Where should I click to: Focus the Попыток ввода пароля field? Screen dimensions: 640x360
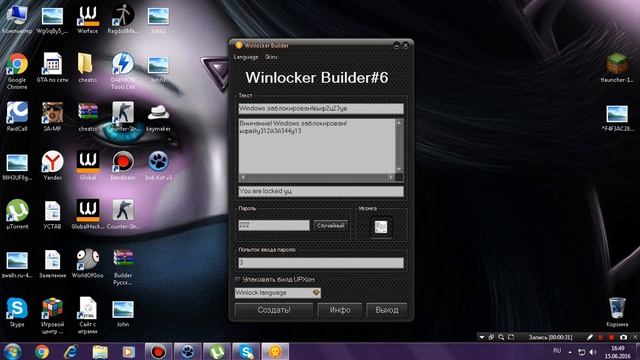point(321,262)
